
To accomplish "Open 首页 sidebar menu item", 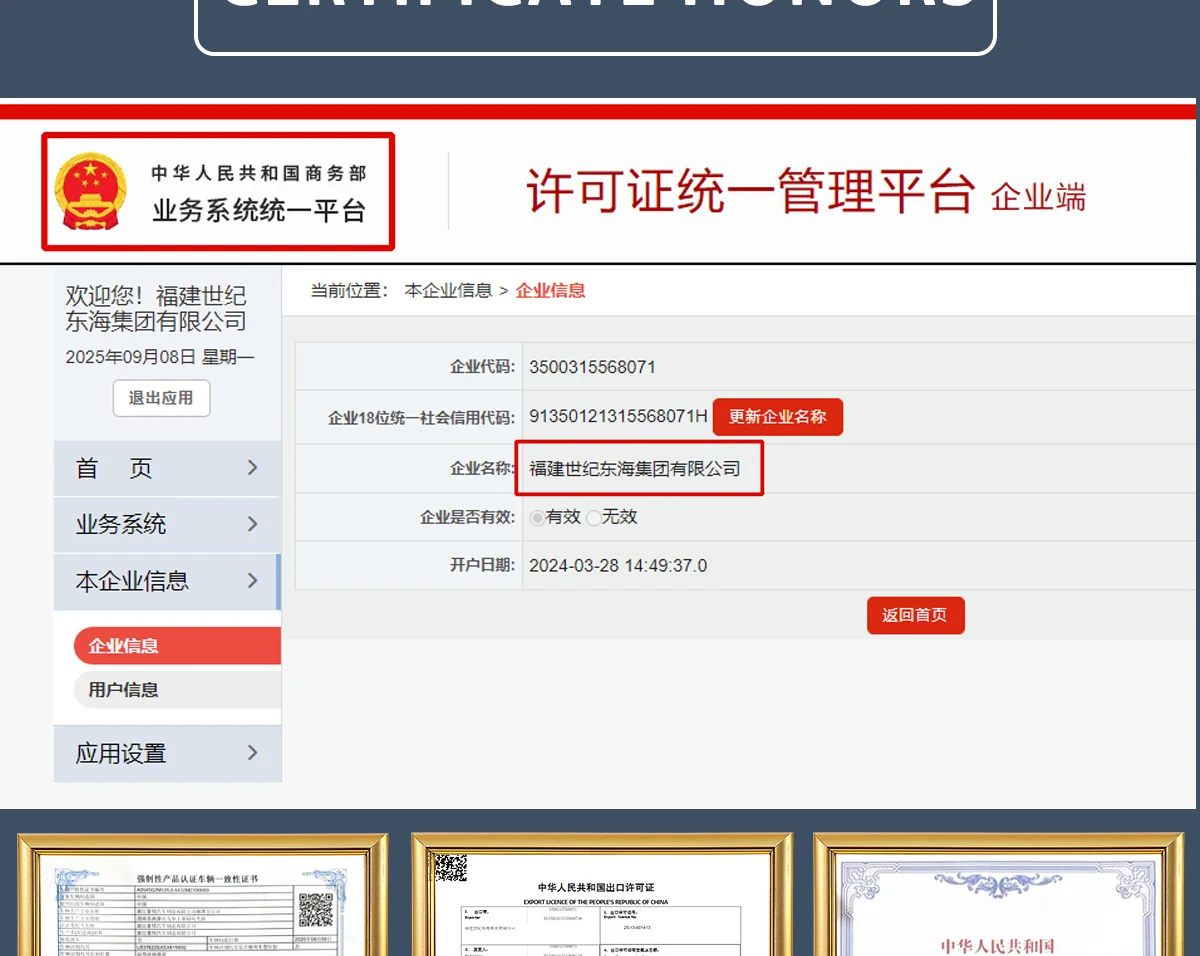I will [166, 468].
